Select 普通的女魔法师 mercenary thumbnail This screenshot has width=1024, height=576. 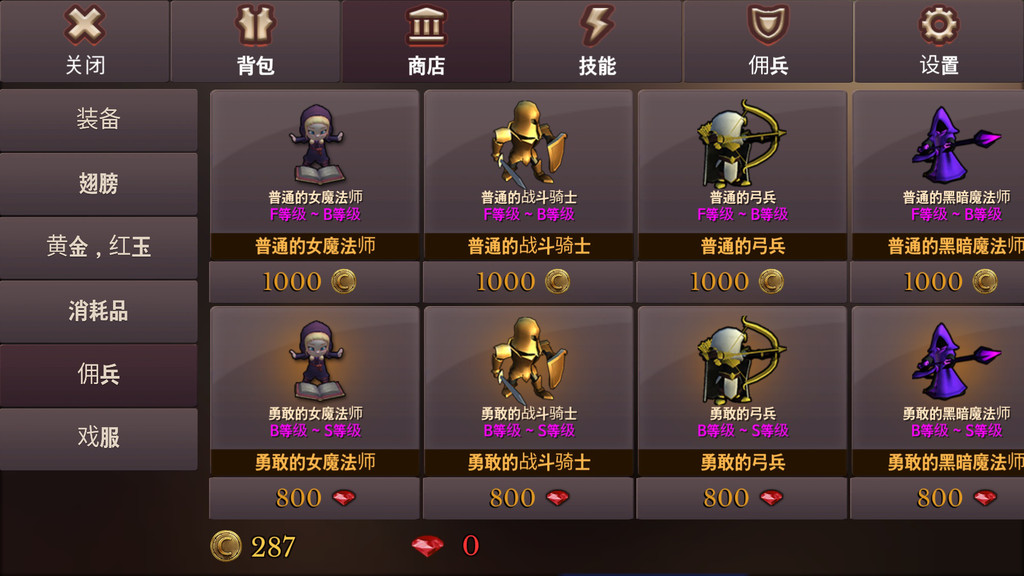point(316,144)
